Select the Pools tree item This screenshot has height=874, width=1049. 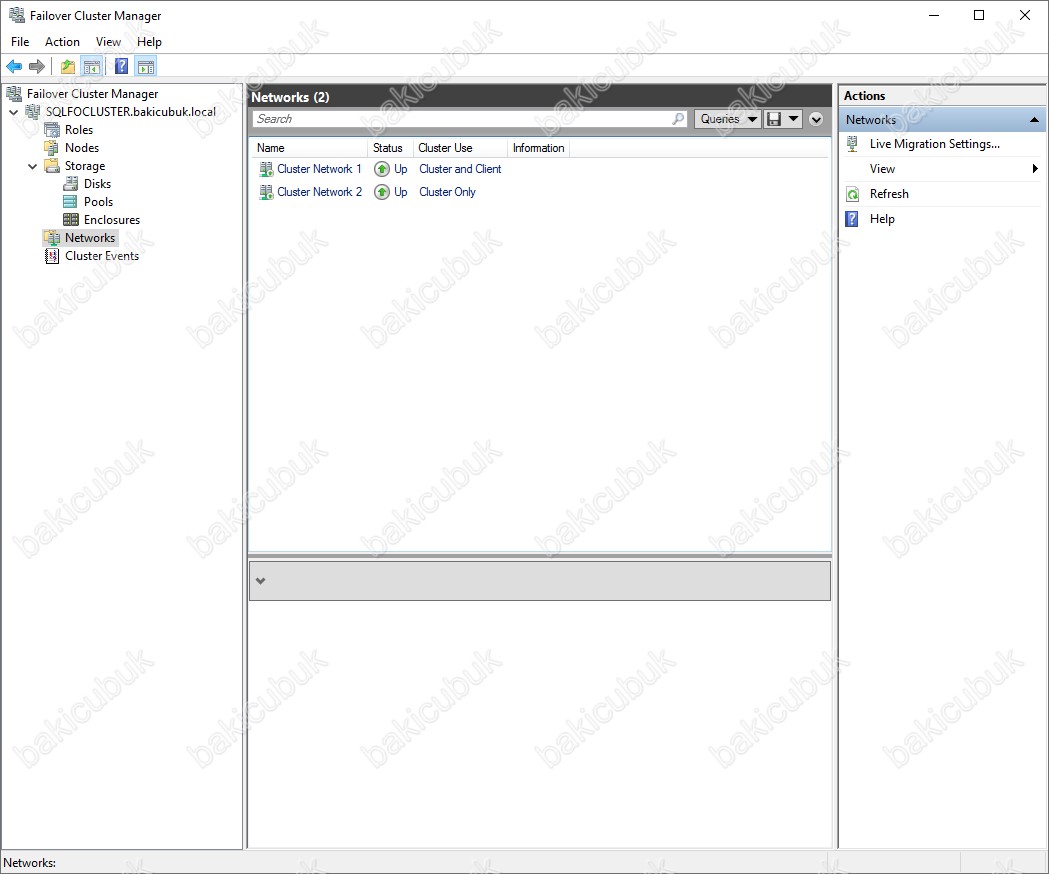tap(98, 201)
